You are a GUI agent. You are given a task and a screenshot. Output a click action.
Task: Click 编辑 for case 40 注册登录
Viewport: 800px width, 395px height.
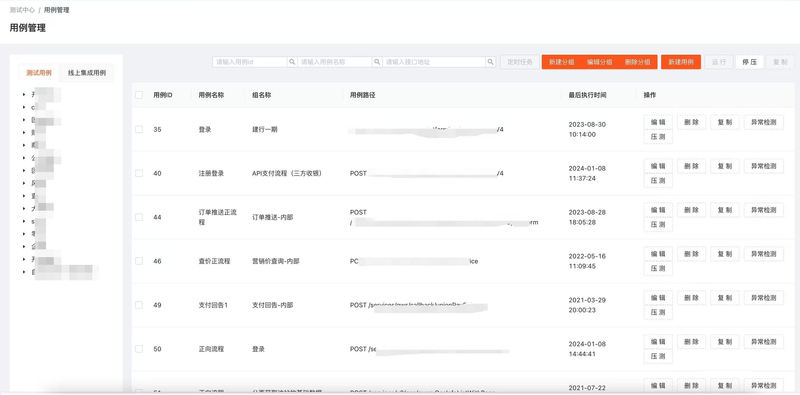pyautogui.click(x=658, y=166)
